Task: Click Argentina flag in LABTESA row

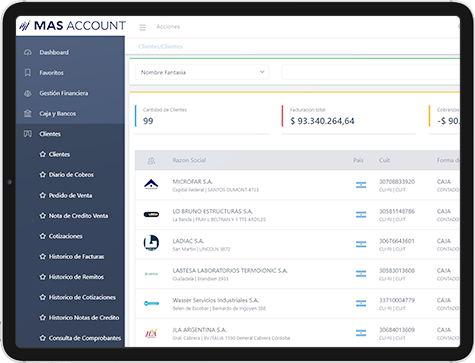Action: [x=361, y=274]
